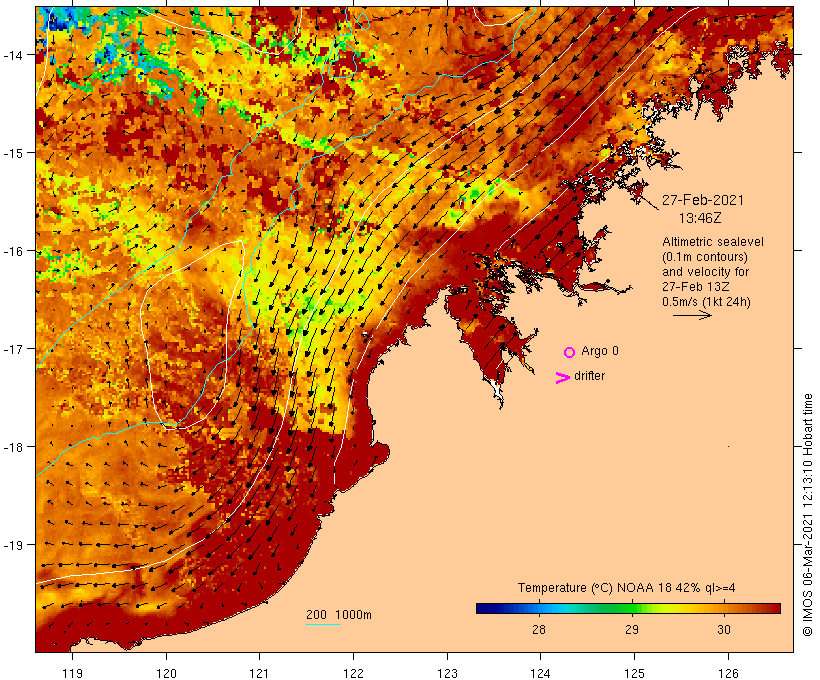Click the -17 latitude axis label
Screen dimensions: 820x680
[x=12, y=349]
